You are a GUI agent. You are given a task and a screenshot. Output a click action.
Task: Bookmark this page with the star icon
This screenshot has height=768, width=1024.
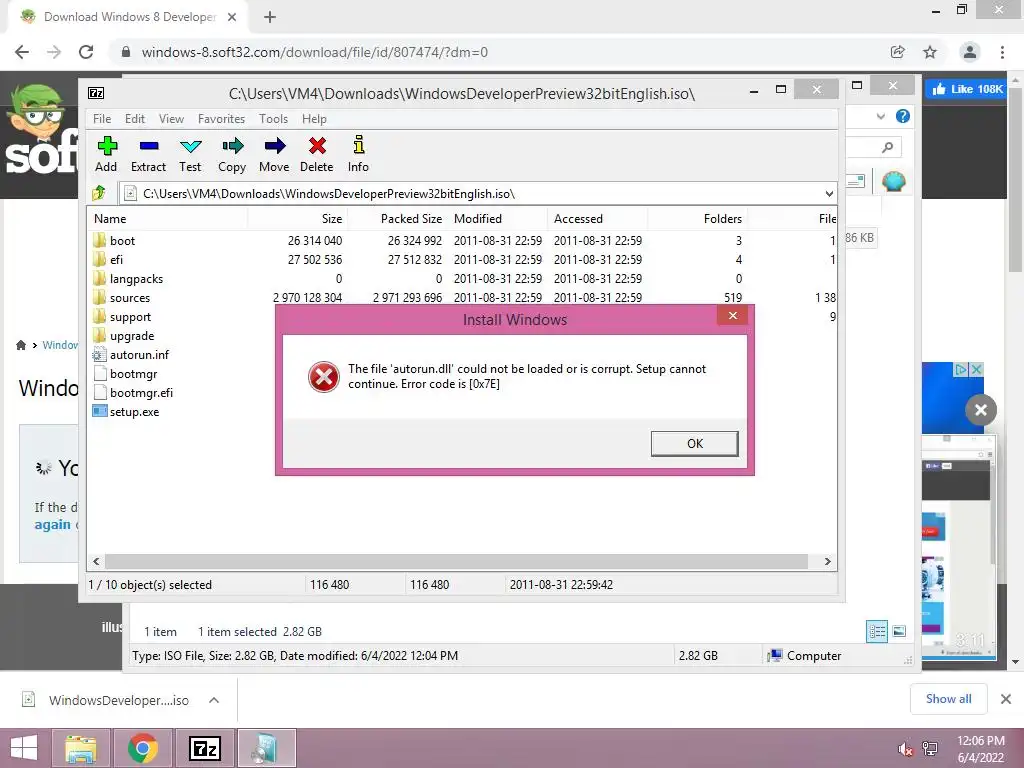(930, 52)
